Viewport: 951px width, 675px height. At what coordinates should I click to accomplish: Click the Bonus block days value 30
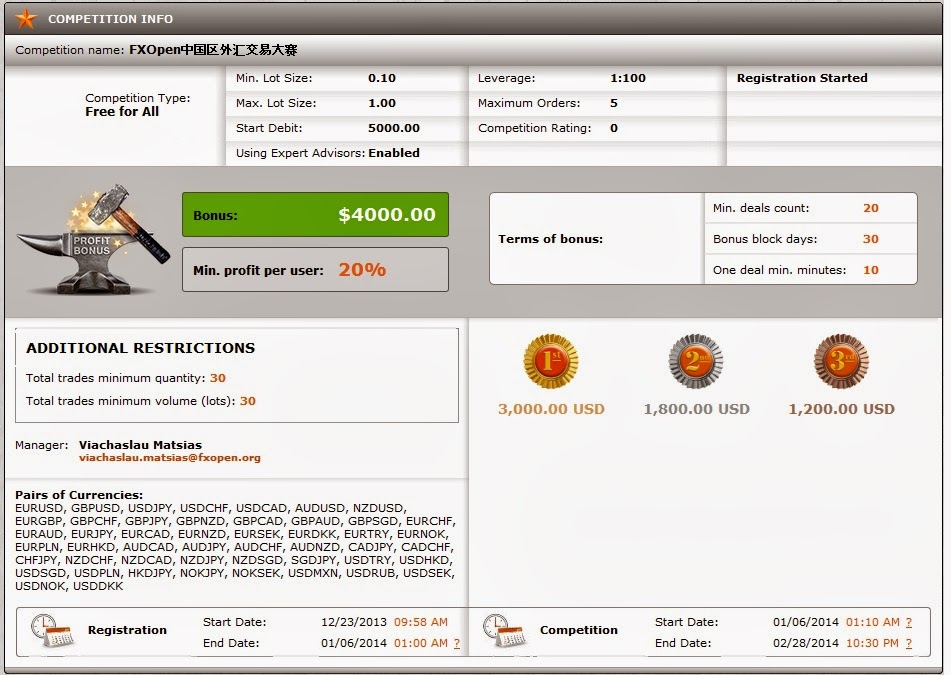(871, 239)
